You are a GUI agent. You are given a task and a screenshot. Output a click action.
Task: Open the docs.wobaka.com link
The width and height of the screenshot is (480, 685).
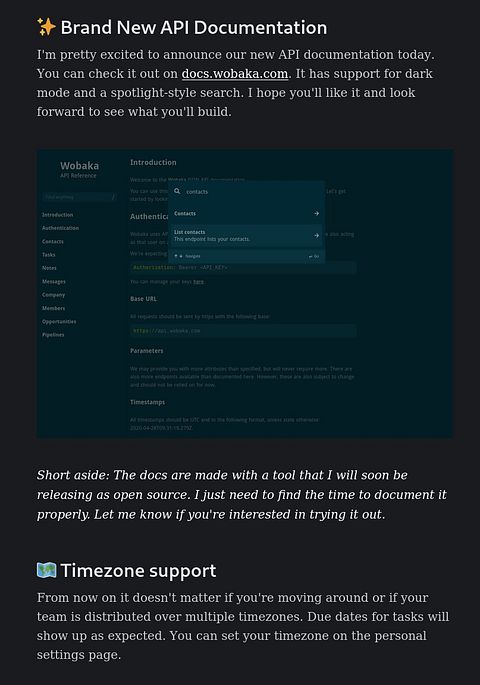[235, 73]
